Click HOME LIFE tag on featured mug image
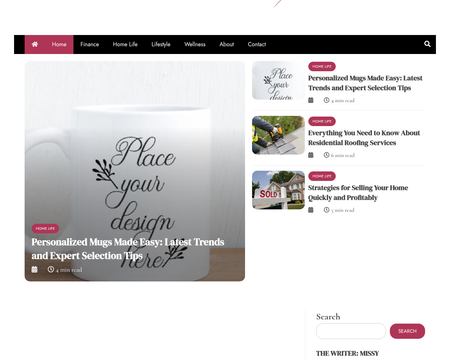The image size is (450, 360). [x=45, y=228]
